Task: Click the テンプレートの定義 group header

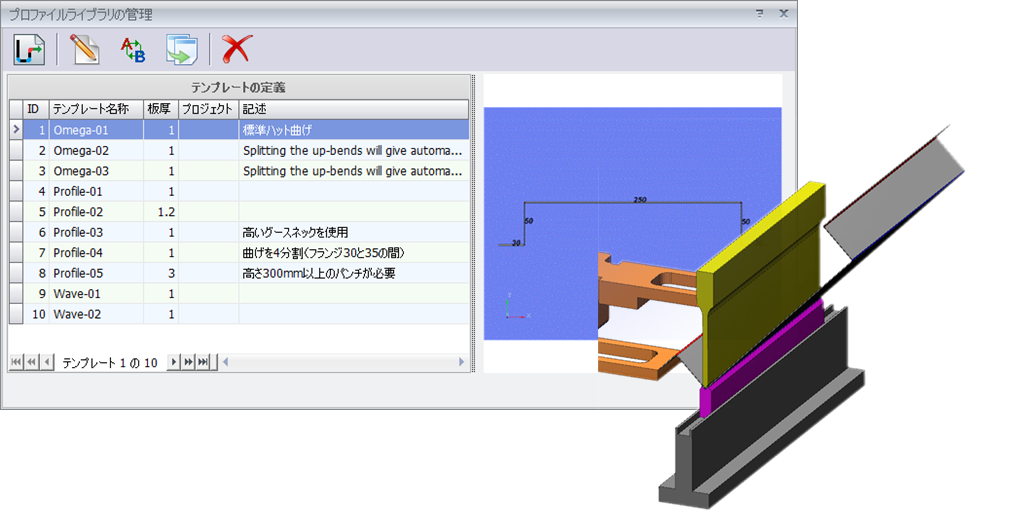Action: (238, 87)
